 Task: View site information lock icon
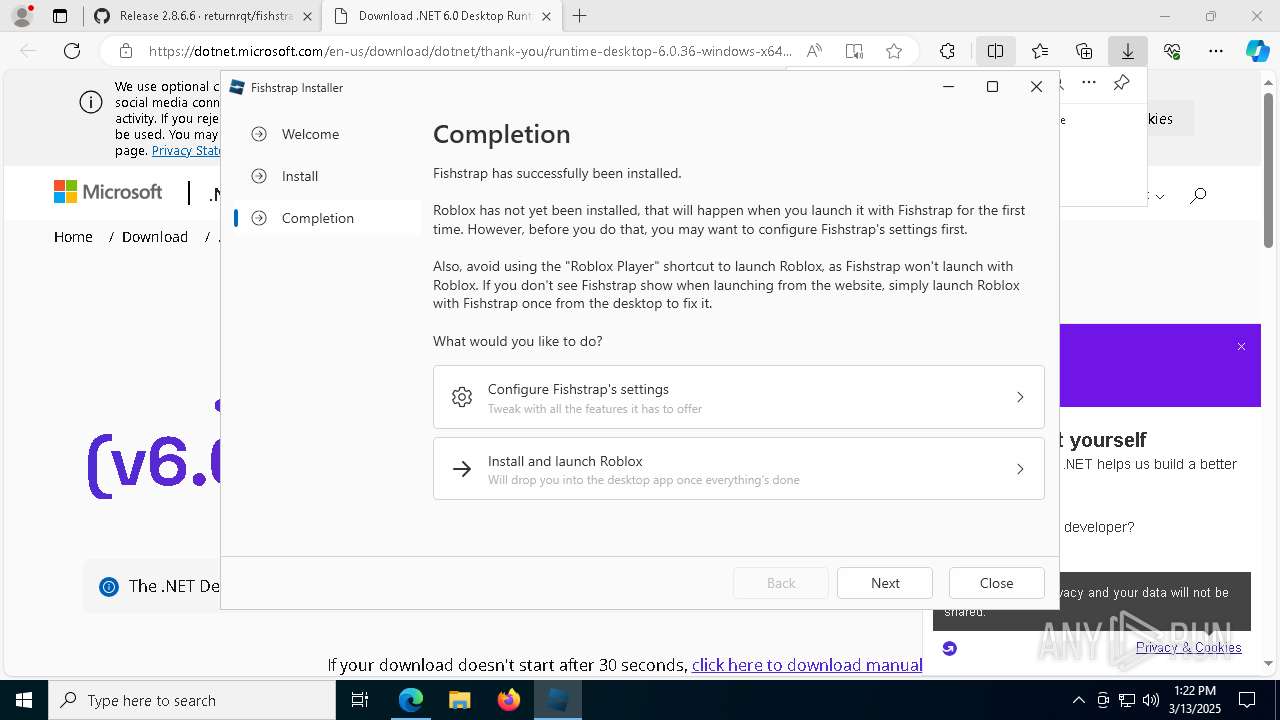(125, 51)
